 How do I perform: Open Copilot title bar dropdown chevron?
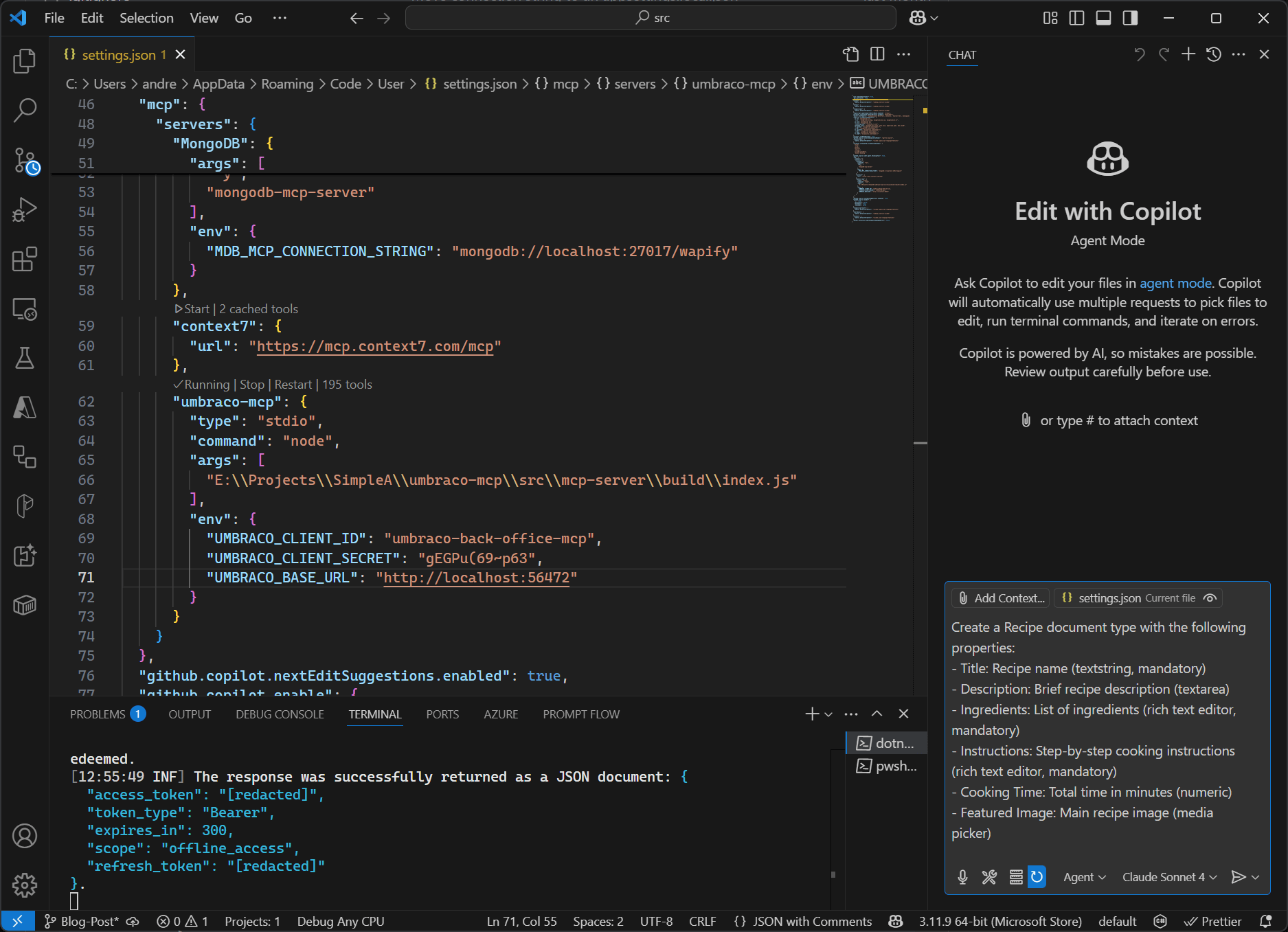click(x=934, y=18)
